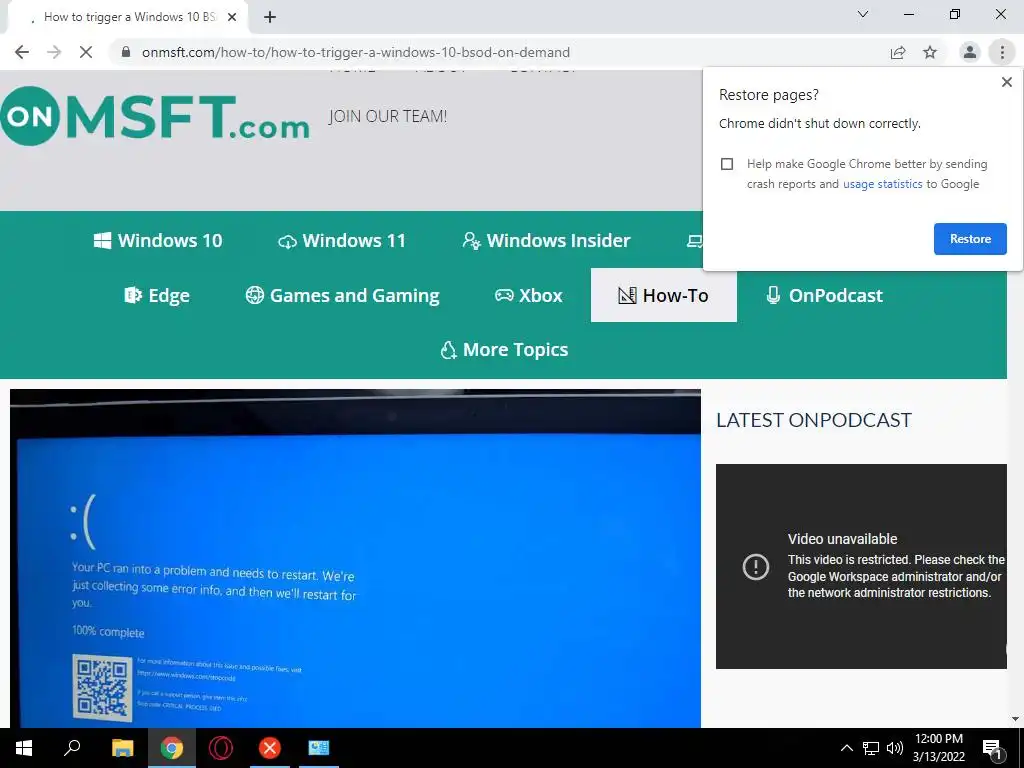Click the cut-off nav item beside Windows Insider
Viewport: 1024px width, 768px height.
coord(694,241)
